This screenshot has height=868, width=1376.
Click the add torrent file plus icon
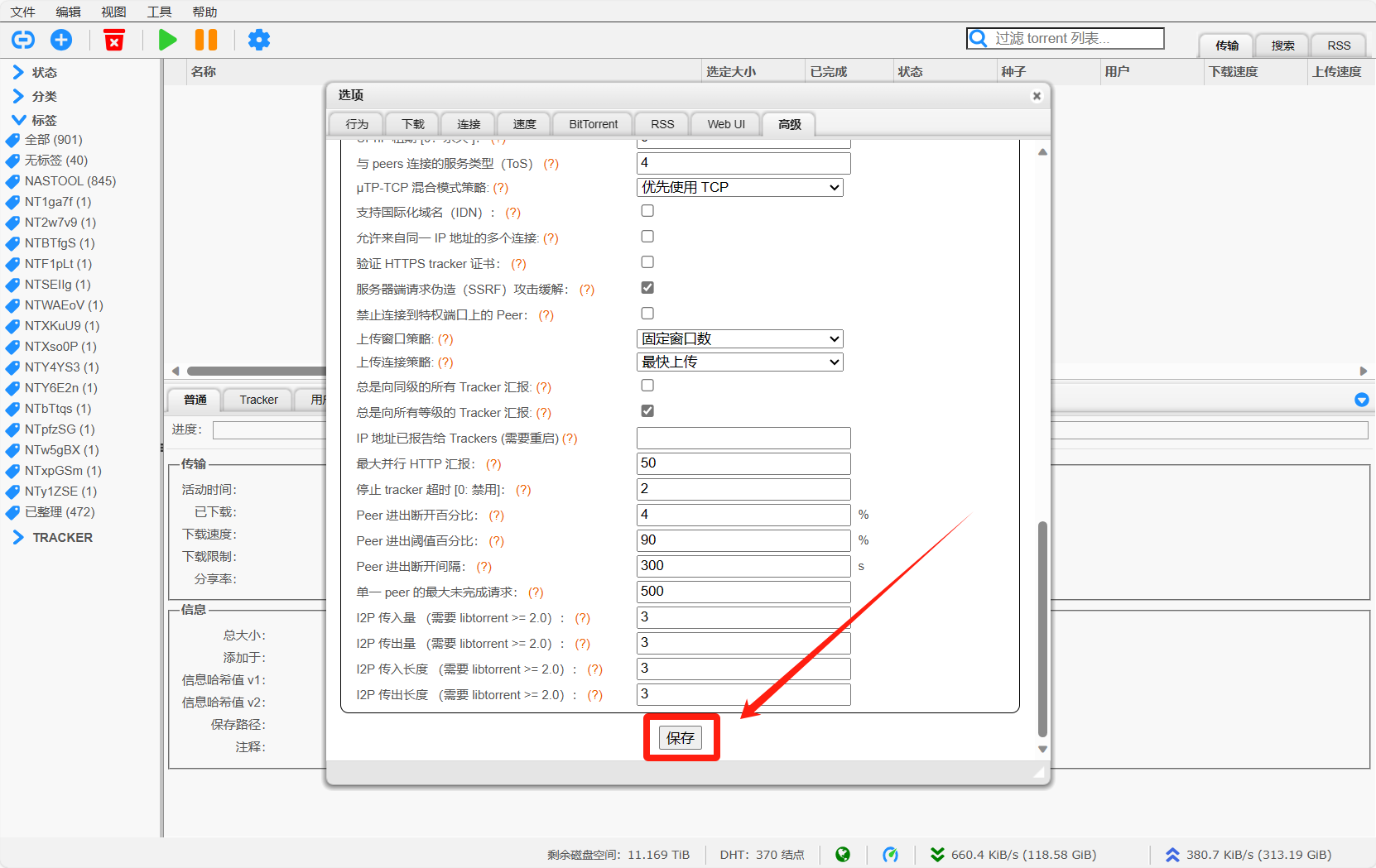(61, 40)
